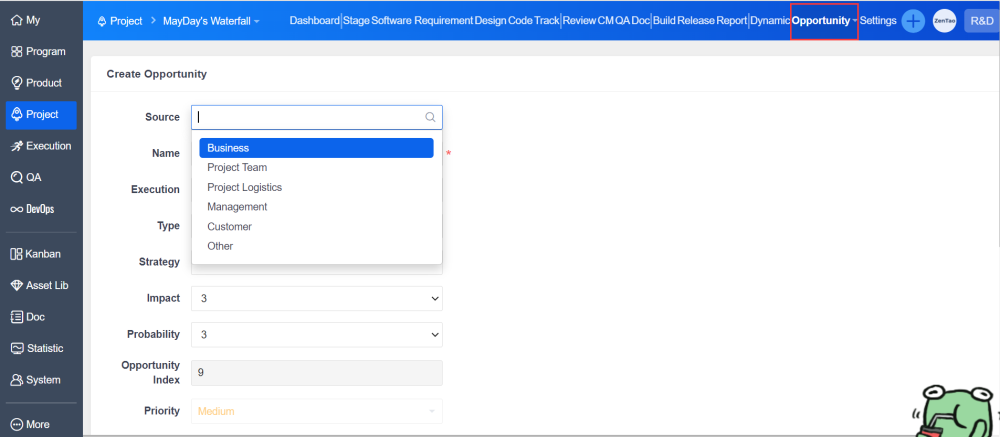
Task: Expand the Probability dropdown
Action: pos(317,334)
